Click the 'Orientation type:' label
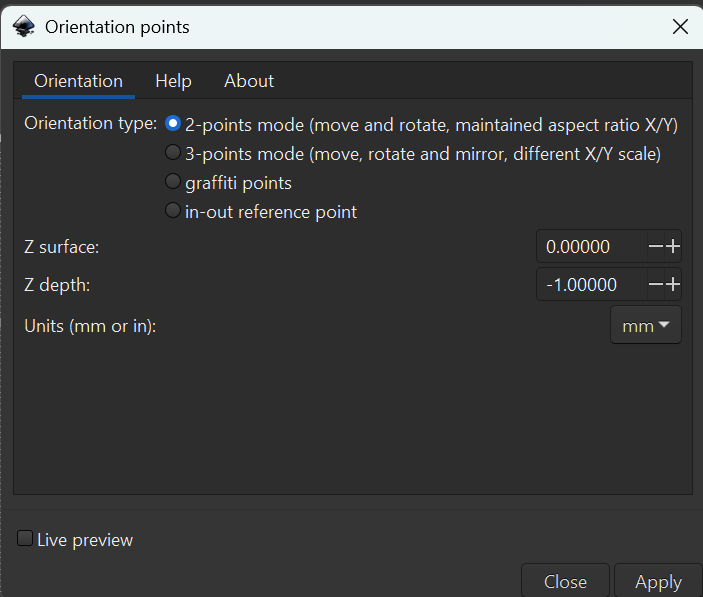Viewport: 703px width, 597px height. pos(91,123)
